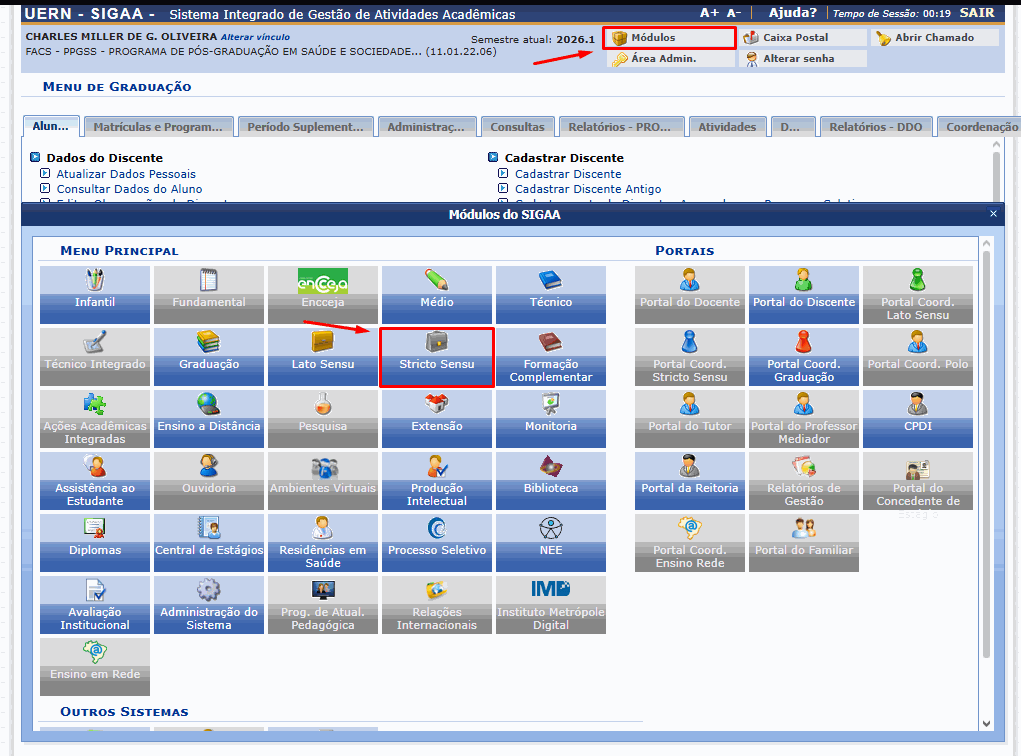Open Relatórios de Gestão portal
This screenshot has height=756, width=1021.
coord(804,481)
